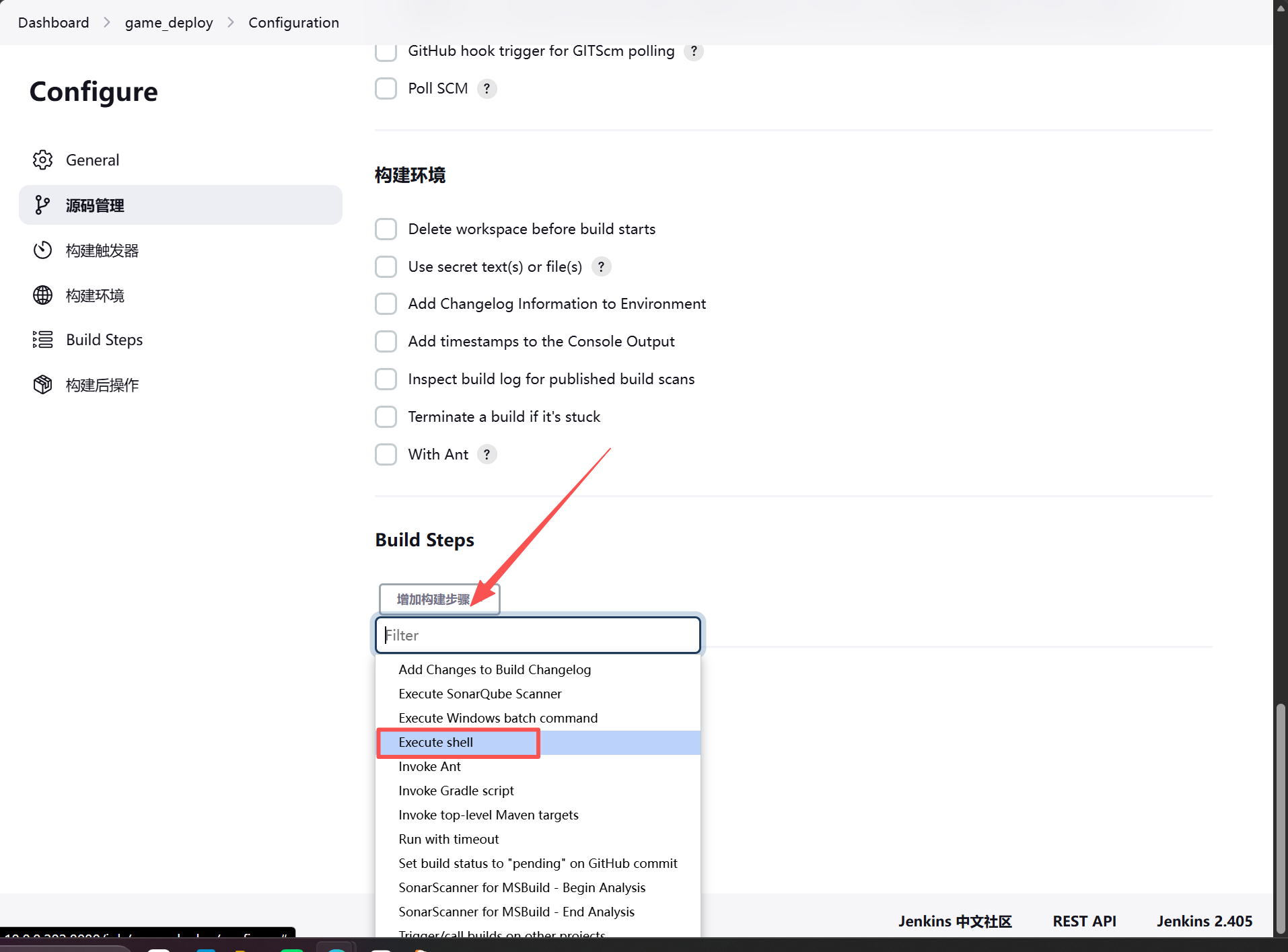This screenshot has width=1288, height=952.
Task: Click the 源码管理 branch icon
Action: point(42,205)
